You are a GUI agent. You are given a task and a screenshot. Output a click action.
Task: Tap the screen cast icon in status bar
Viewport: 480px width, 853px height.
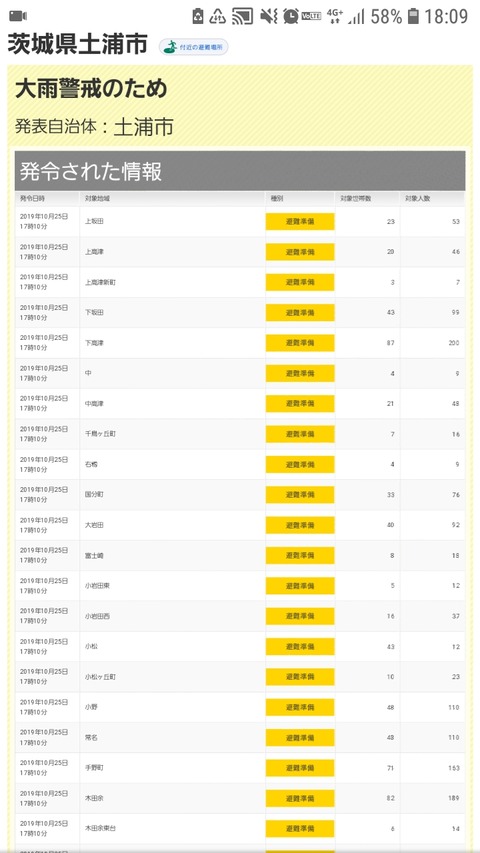[242, 16]
